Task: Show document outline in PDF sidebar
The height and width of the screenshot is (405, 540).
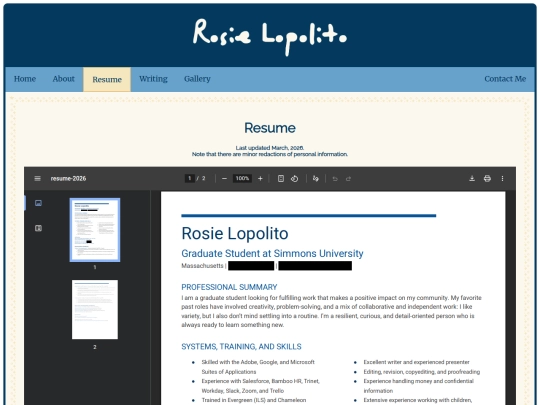Action: coord(38,228)
